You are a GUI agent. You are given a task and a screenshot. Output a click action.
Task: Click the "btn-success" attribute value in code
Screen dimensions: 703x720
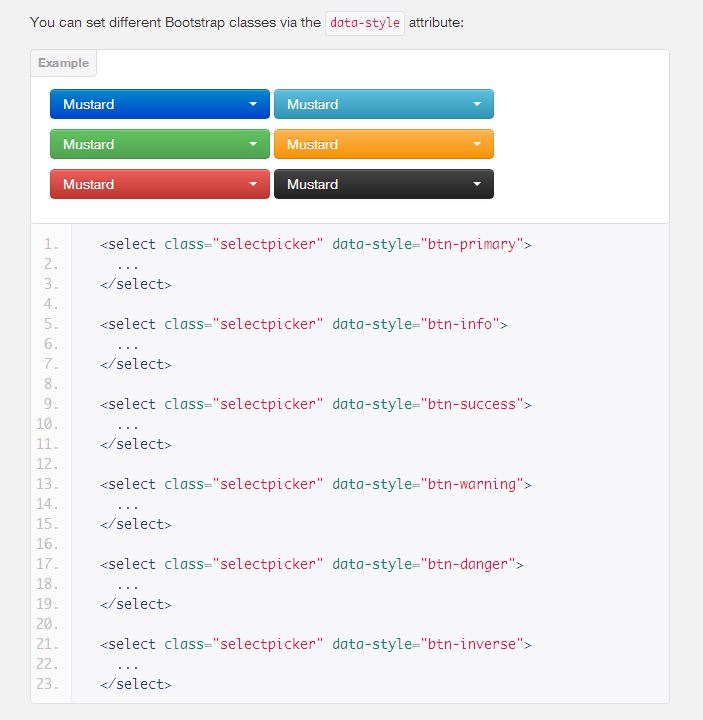(x=472, y=404)
